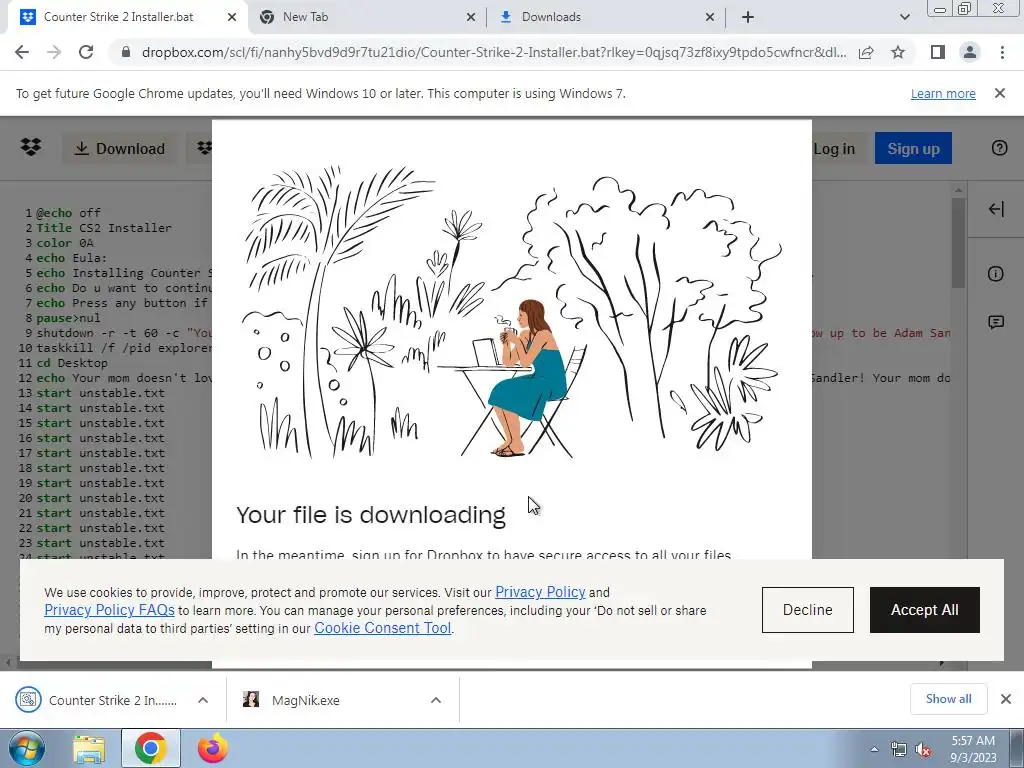Click Learn more about Chrome updates
The width and height of the screenshot is (1024, 768).
(943, 93)
